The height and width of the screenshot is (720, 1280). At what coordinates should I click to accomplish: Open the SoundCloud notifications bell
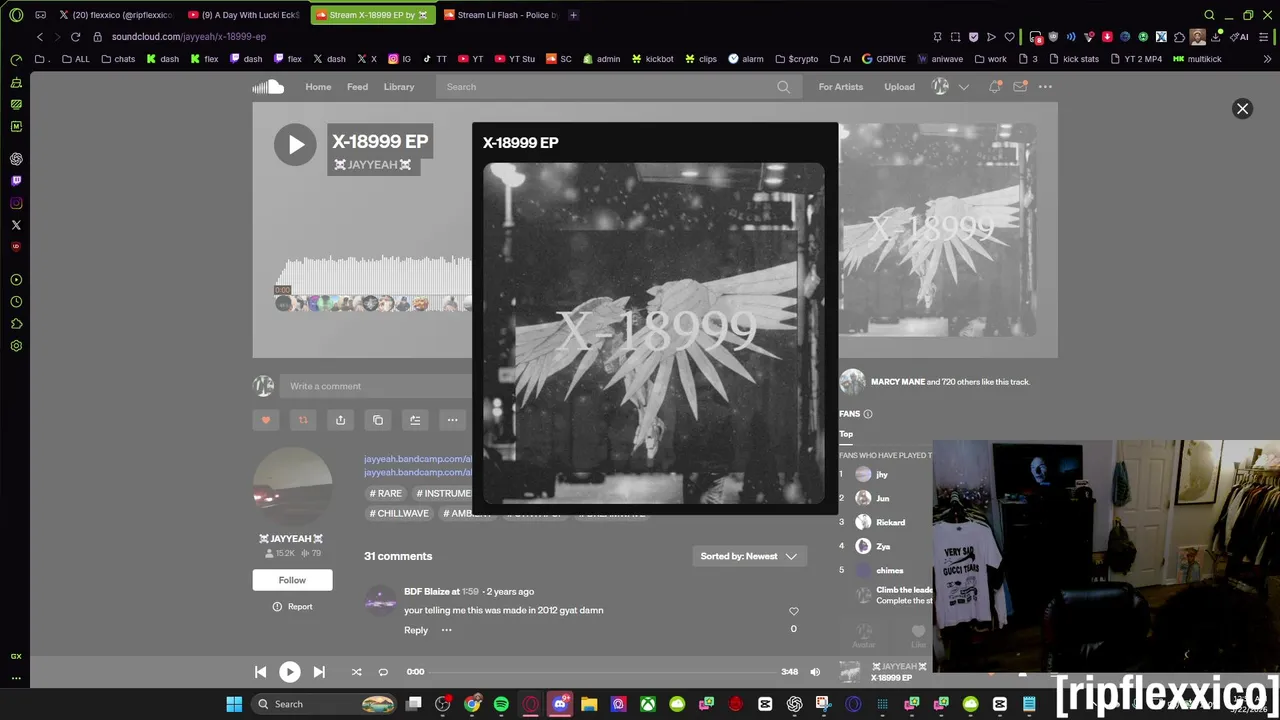[x=995, y=87]
